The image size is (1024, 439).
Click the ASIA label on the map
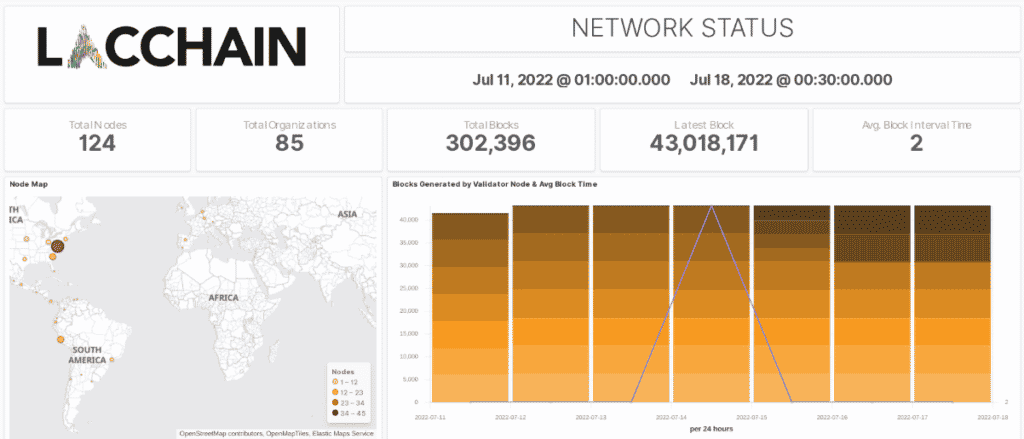point(347,214)
